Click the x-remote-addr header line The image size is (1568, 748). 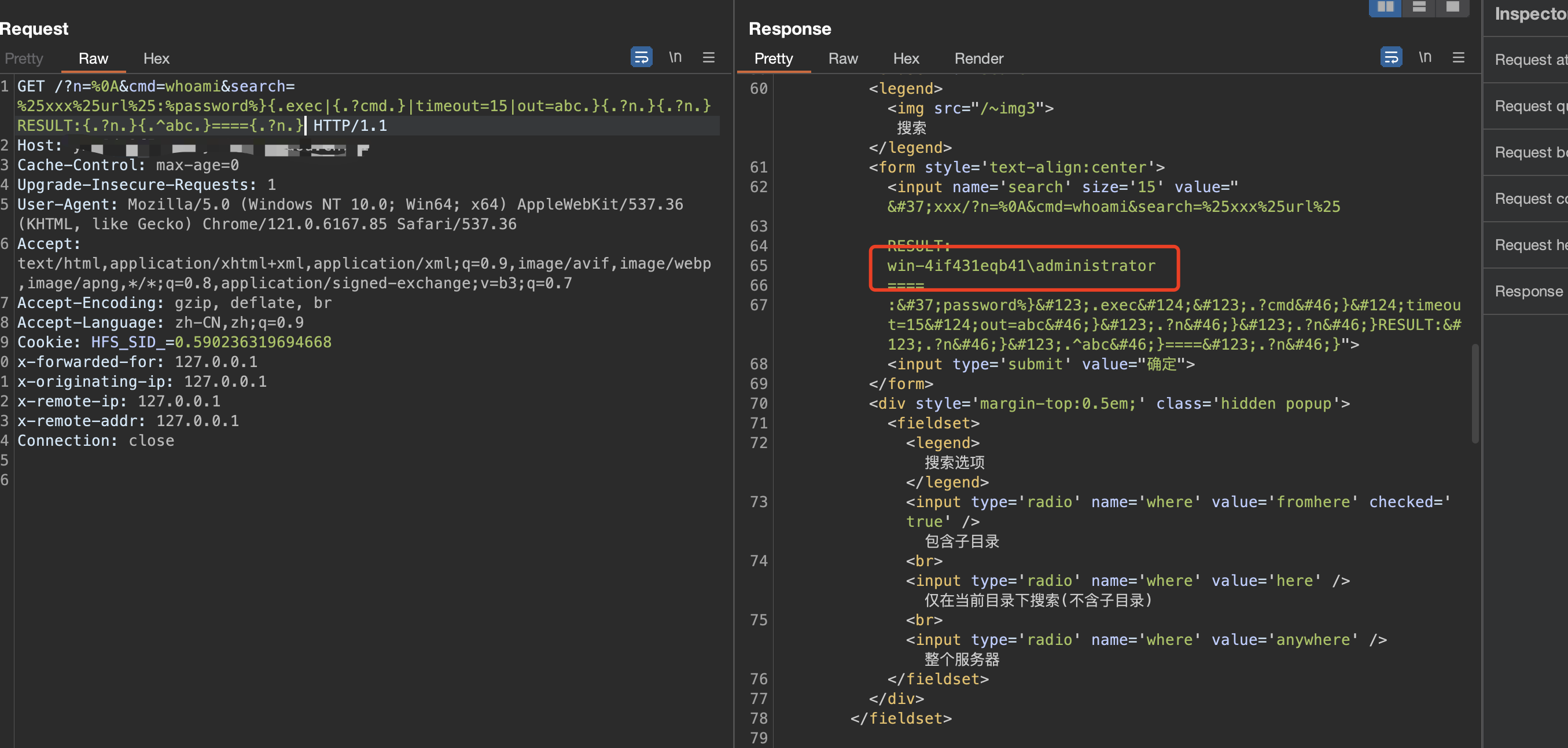pos(128,421)
